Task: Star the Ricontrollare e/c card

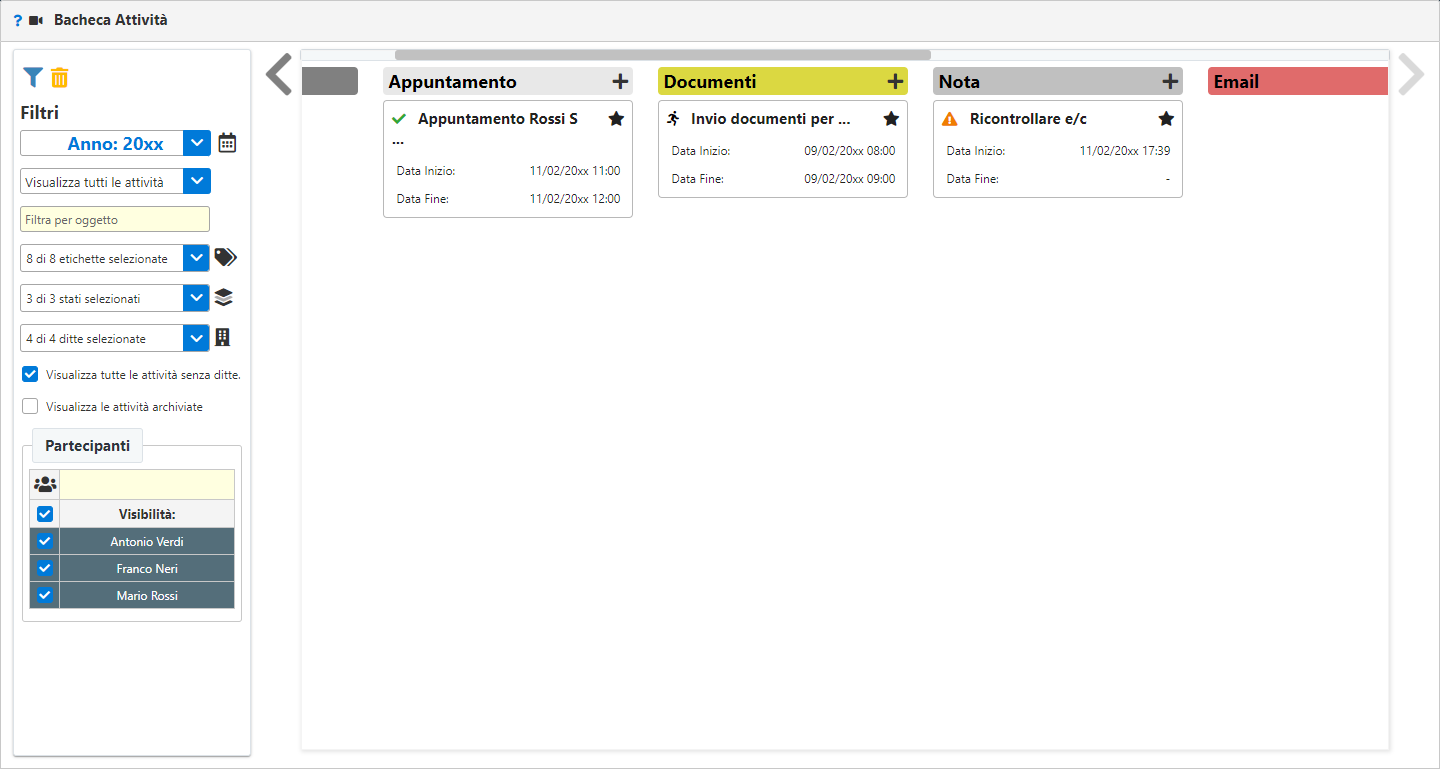Action: (x=1166, y=119)
